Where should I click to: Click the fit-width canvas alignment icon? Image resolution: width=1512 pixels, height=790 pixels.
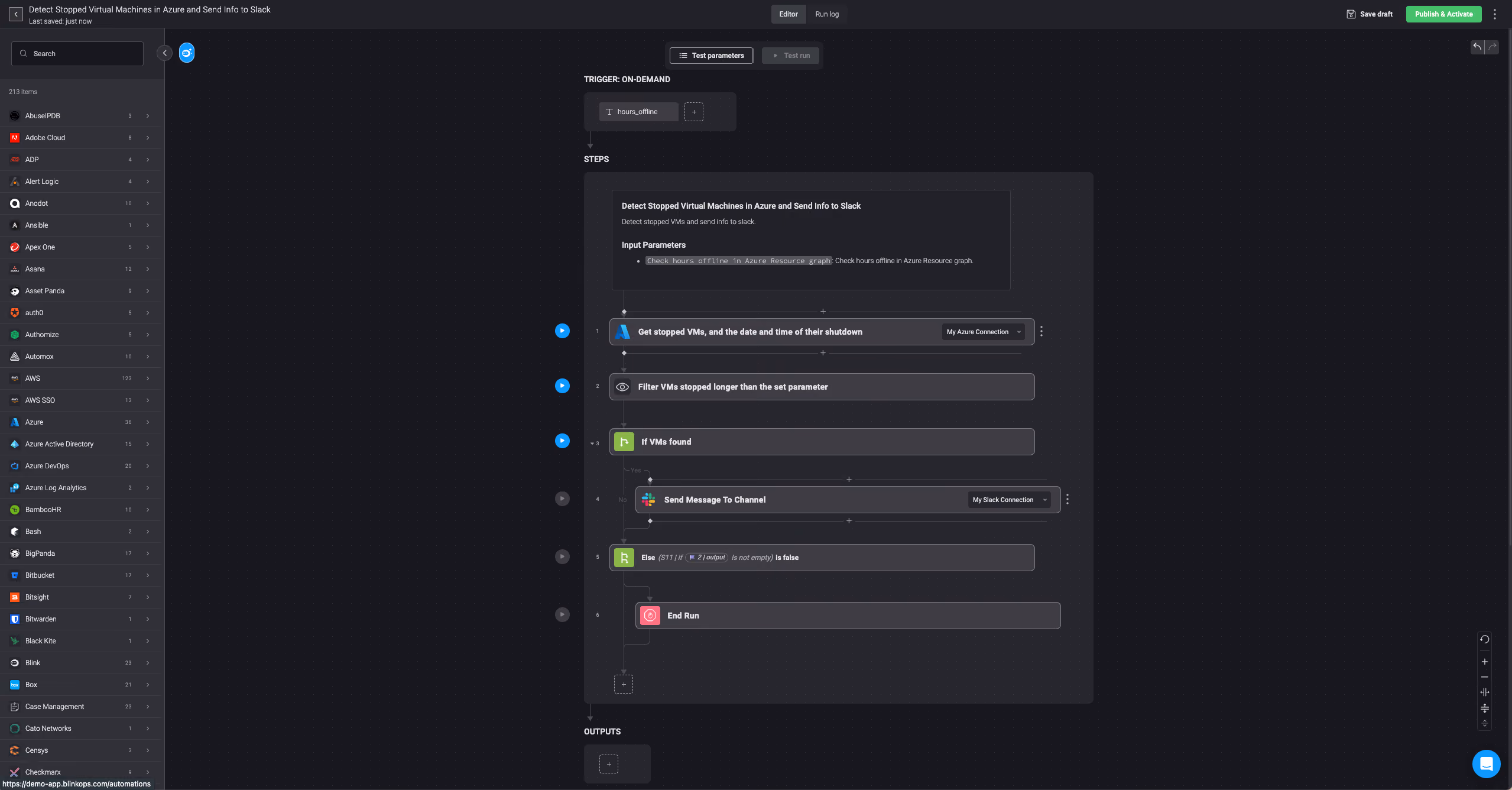1485,692
